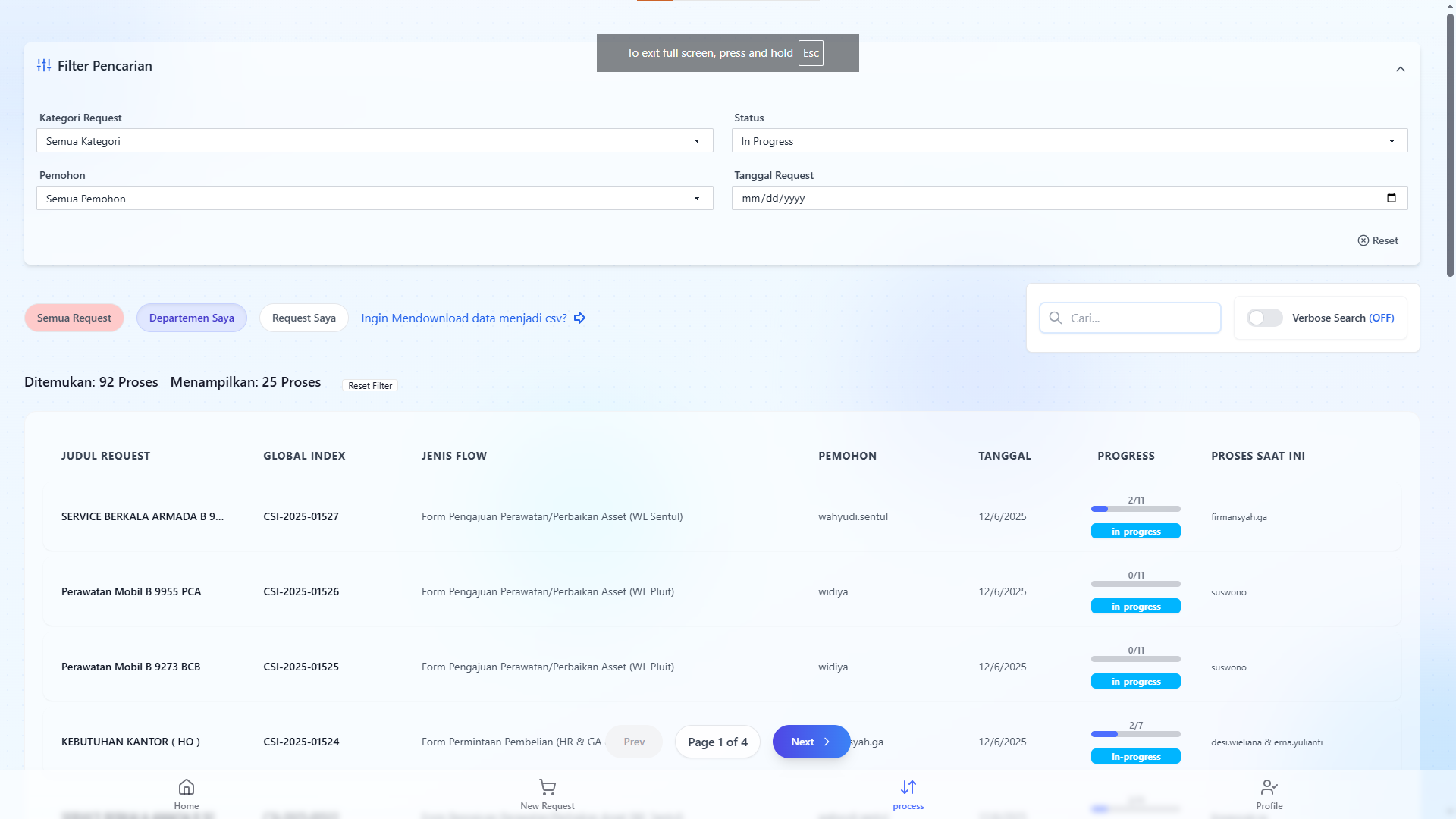
Task: Switch to the Departemen Saya filter
Action: [x=191, y=318]
